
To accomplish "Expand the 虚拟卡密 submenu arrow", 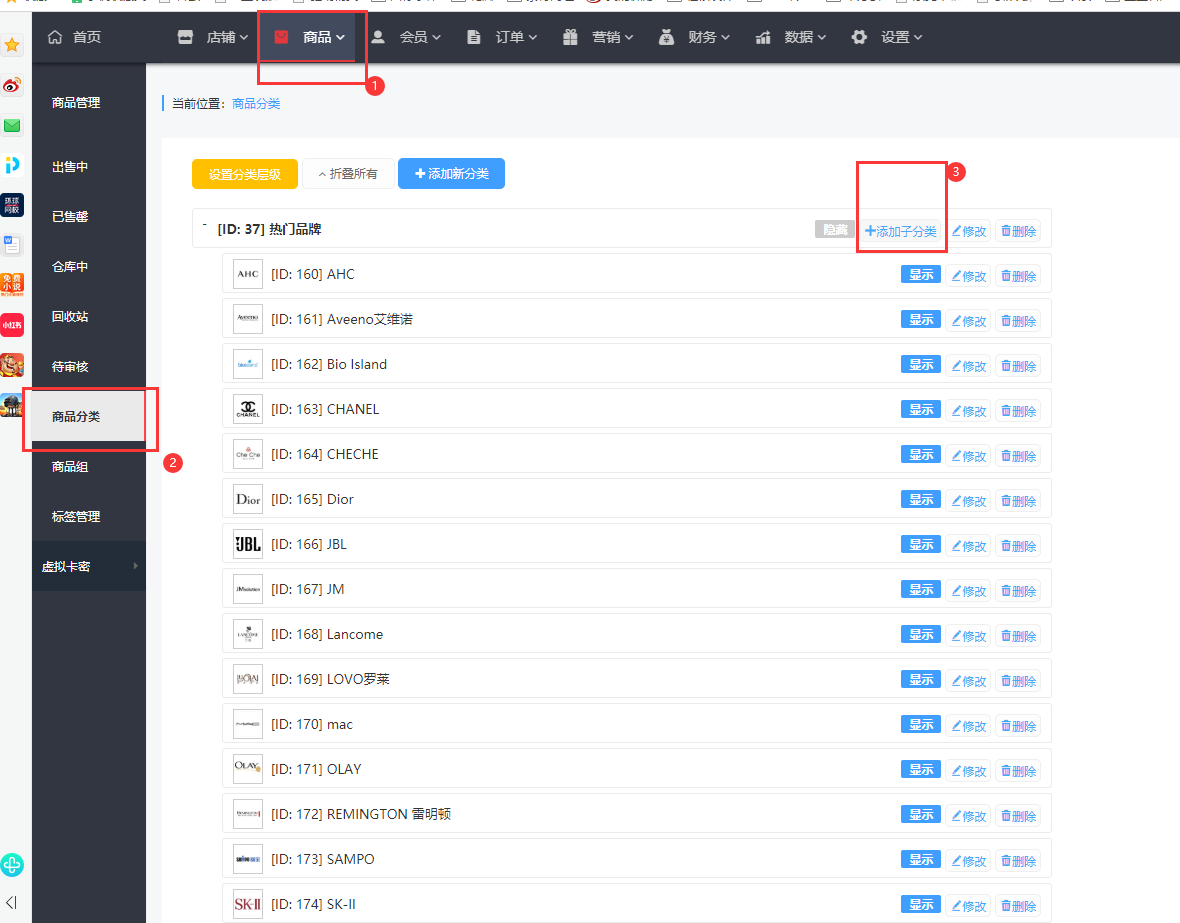I will tap(135, 565).
